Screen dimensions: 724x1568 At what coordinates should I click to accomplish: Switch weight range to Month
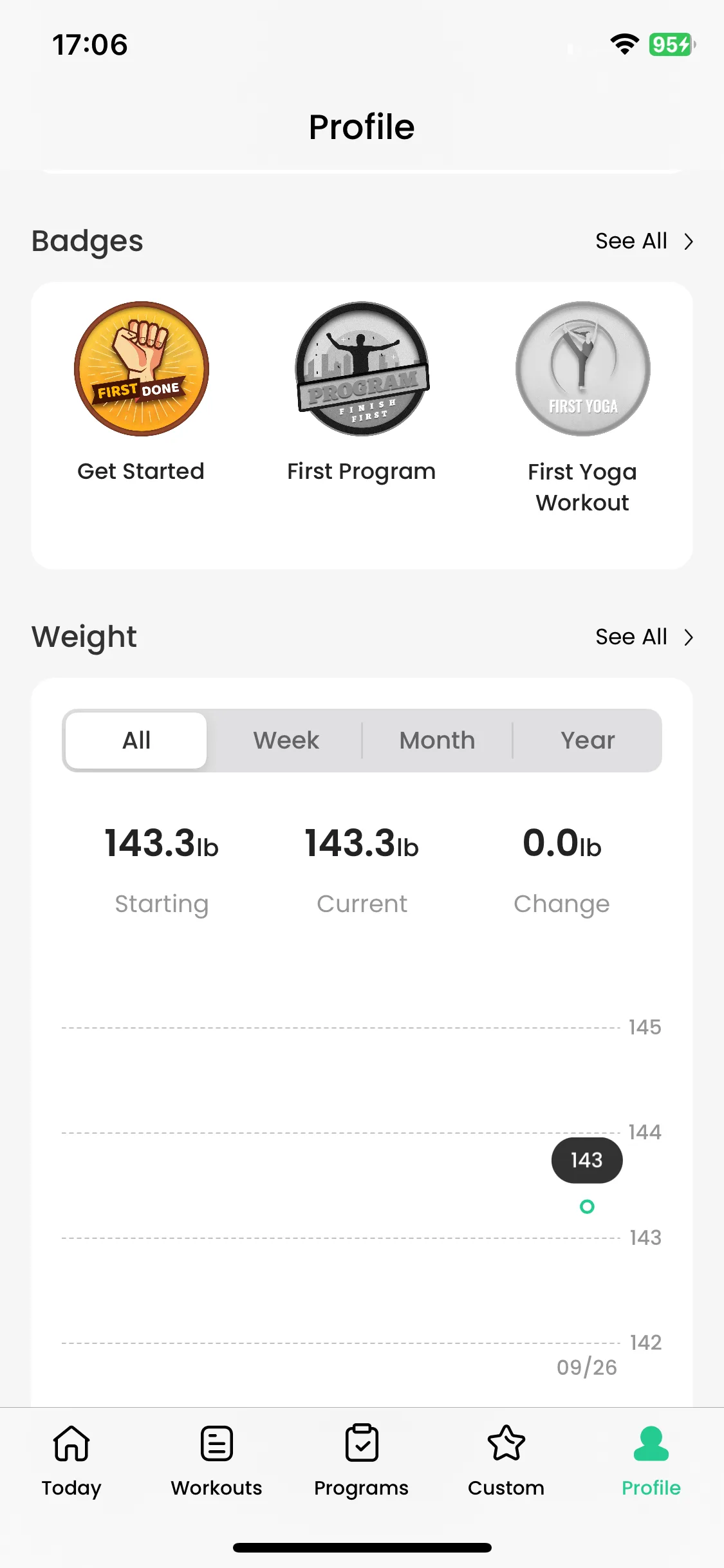click(x=437, y=740)
